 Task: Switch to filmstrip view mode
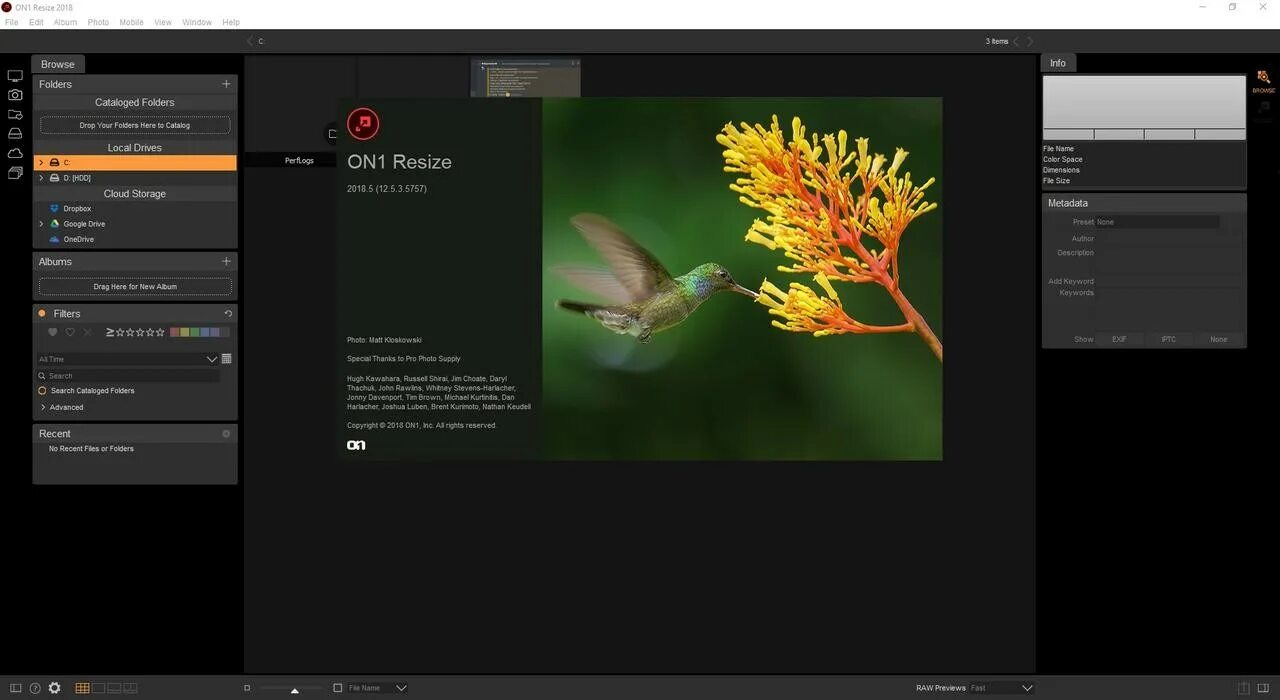click(114, 688)
